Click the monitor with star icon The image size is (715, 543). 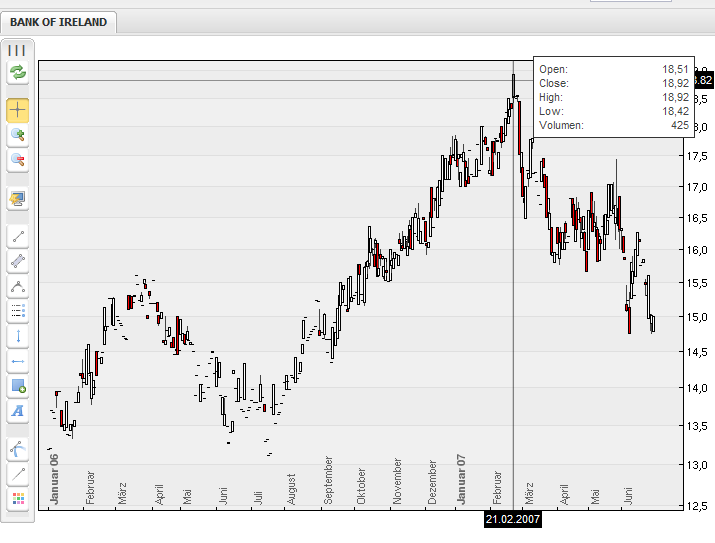click(x=18, y=198)
